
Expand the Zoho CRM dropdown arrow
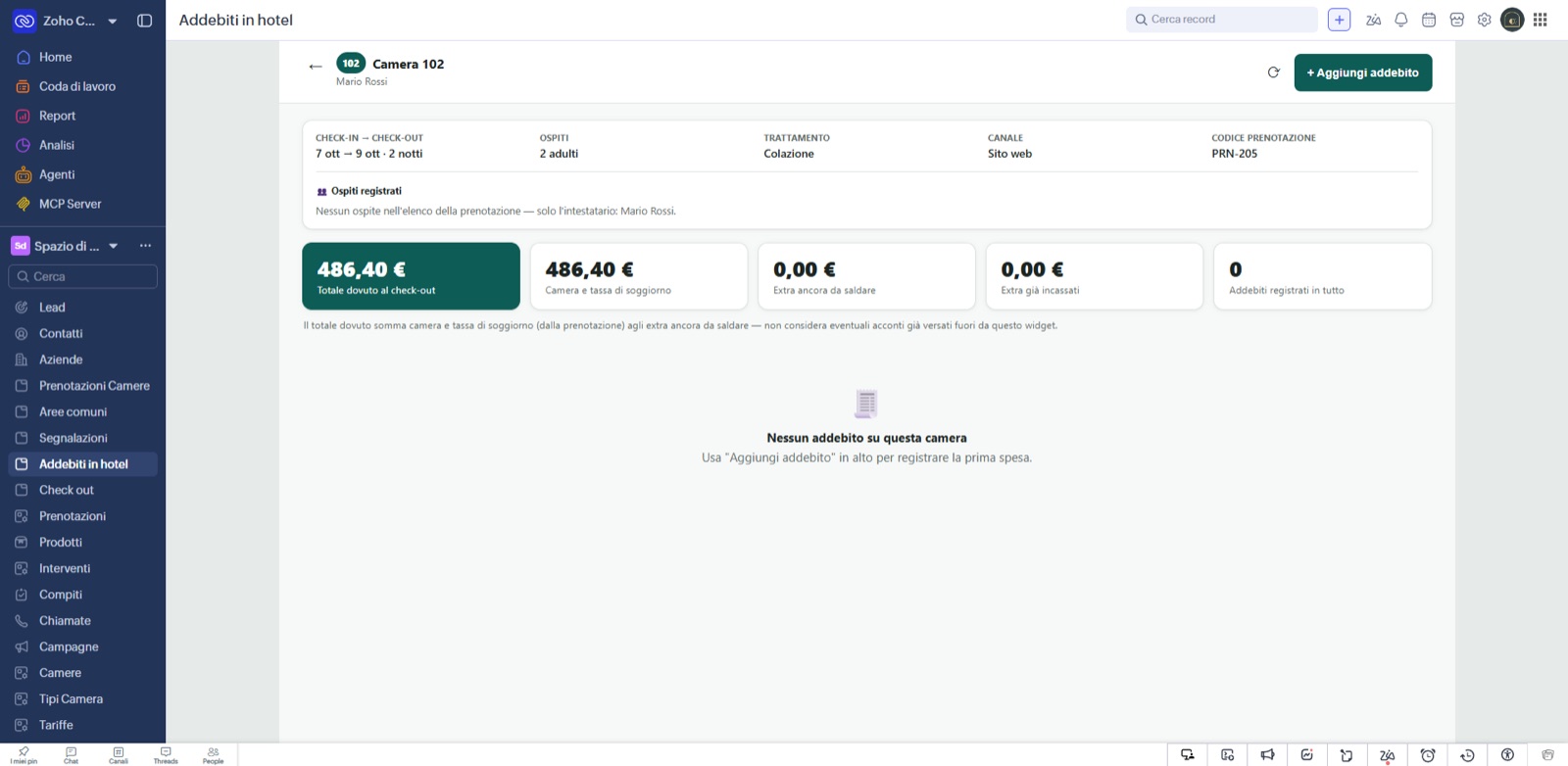113,21
